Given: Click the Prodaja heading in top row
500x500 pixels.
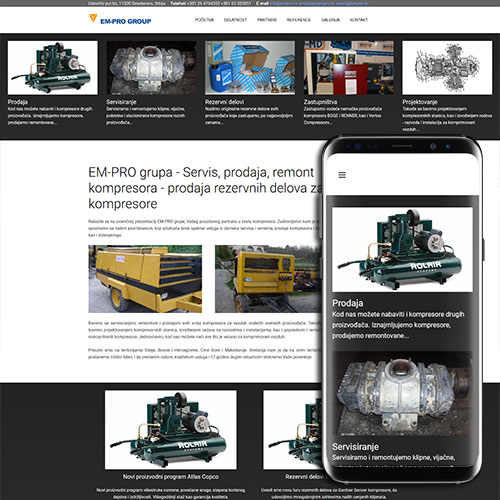Looking at the screenshot, I should [18, 102].
